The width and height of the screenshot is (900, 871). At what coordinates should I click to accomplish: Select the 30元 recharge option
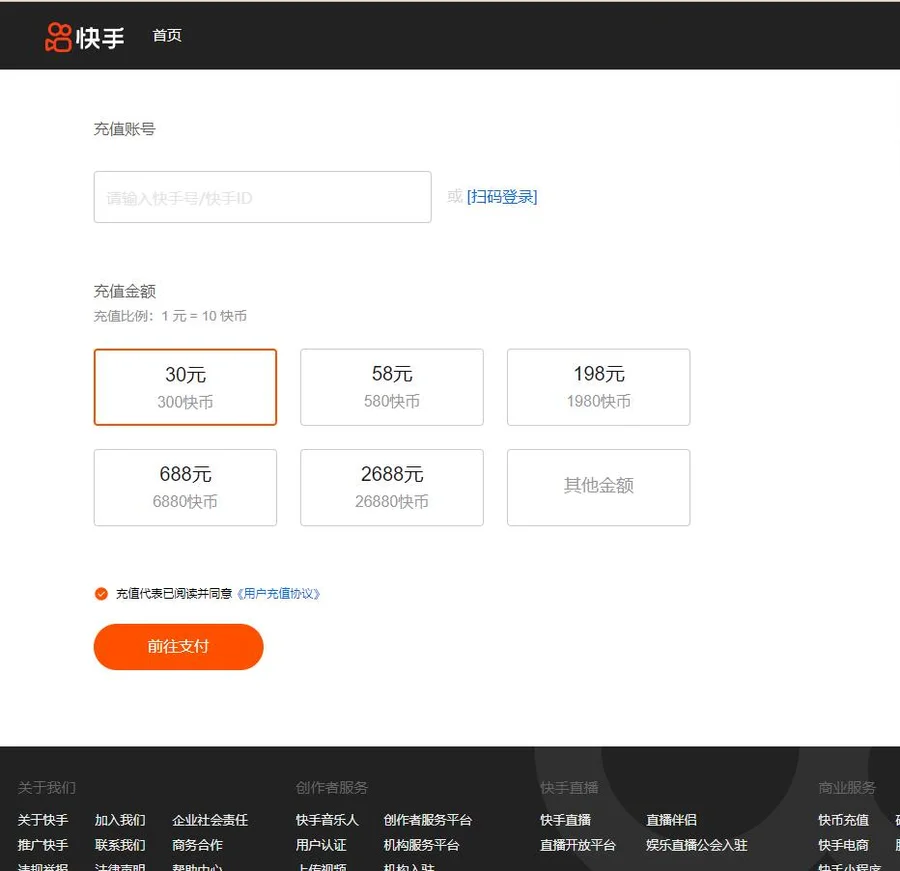point(185,387)
